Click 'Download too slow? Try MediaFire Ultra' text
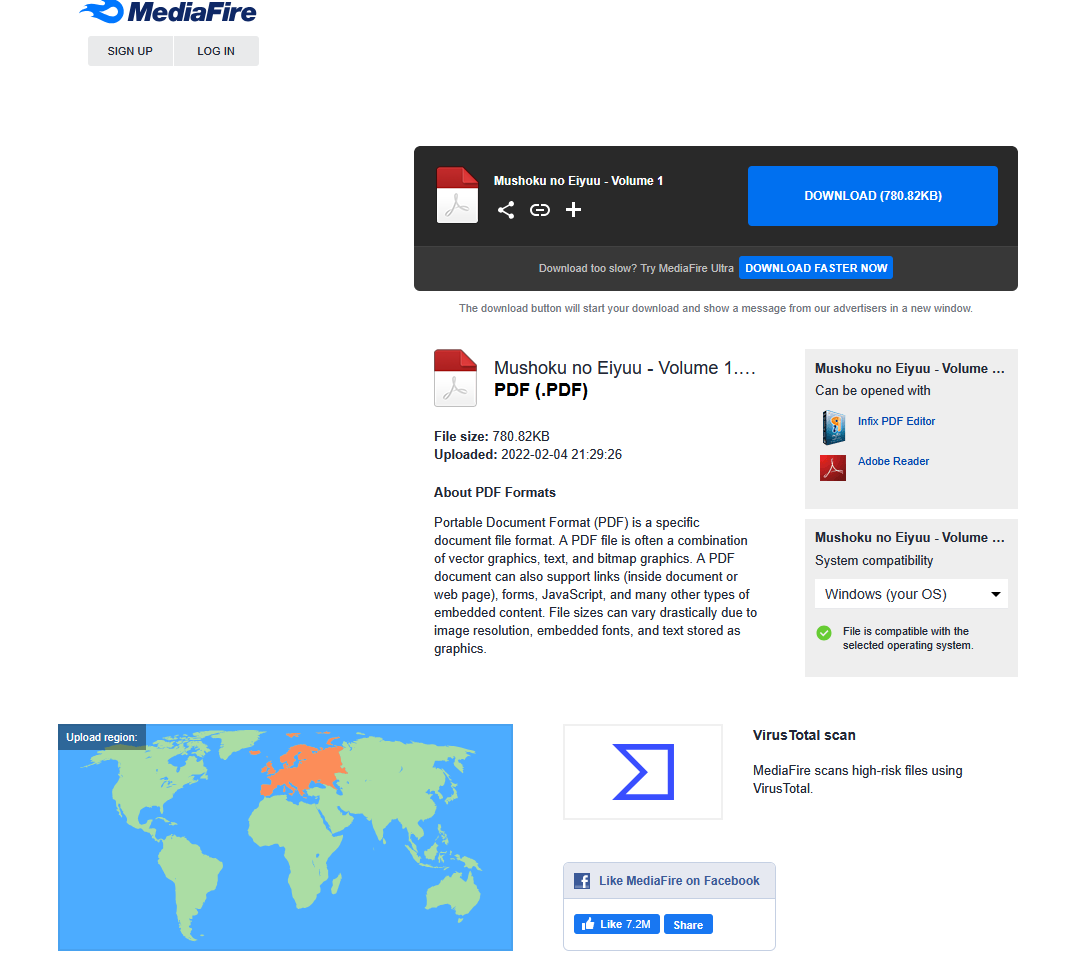 point(636,268)
